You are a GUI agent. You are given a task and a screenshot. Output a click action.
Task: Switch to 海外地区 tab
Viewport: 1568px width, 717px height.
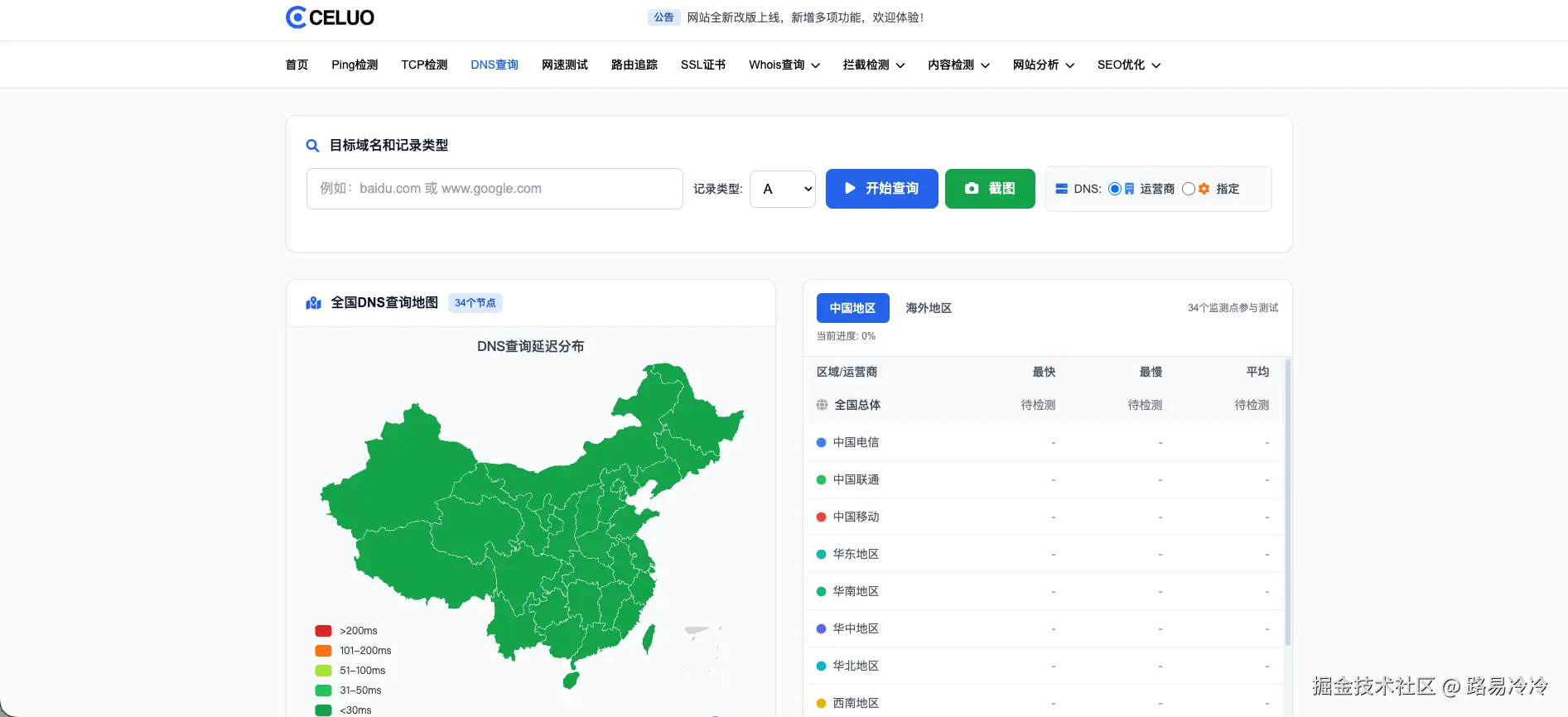tap(929, 308)
